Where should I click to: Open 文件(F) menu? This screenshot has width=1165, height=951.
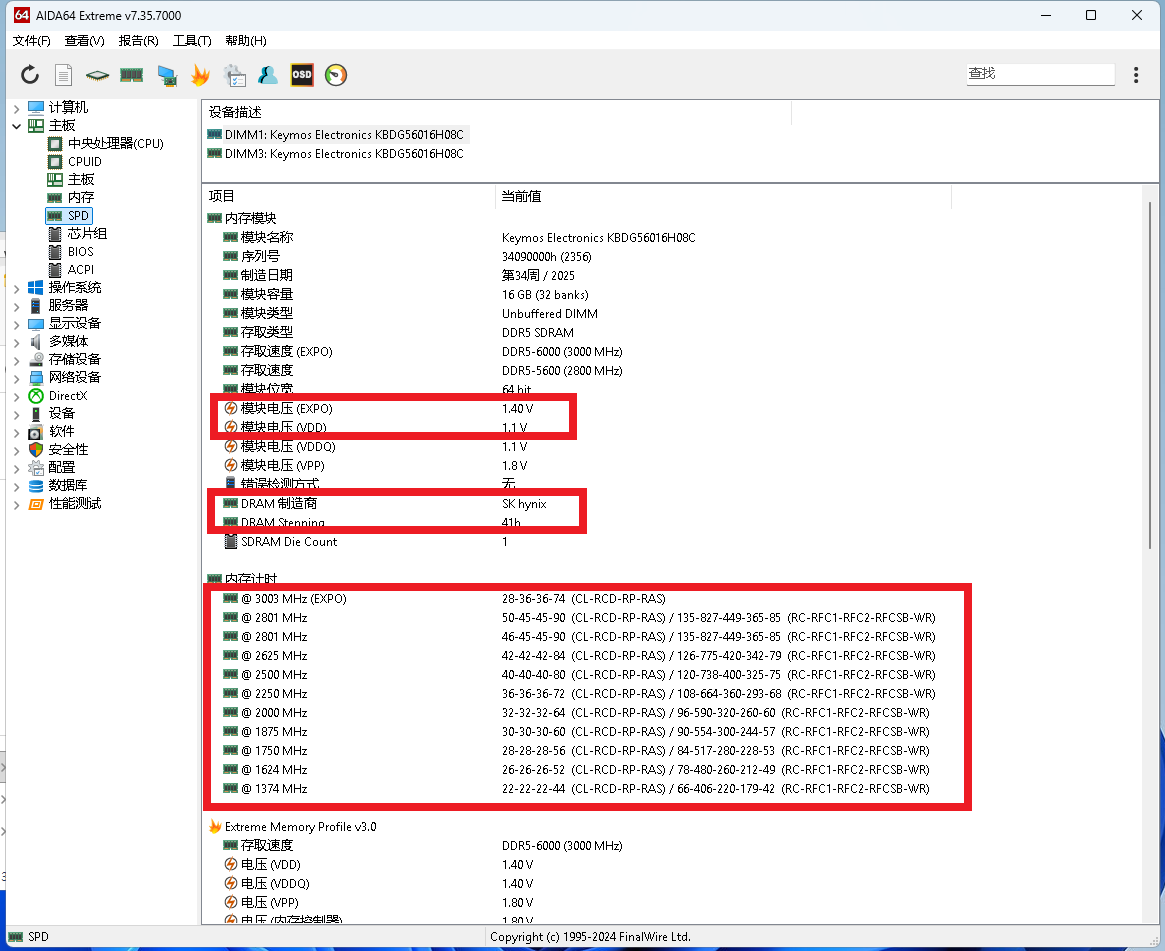pos(31,41)
